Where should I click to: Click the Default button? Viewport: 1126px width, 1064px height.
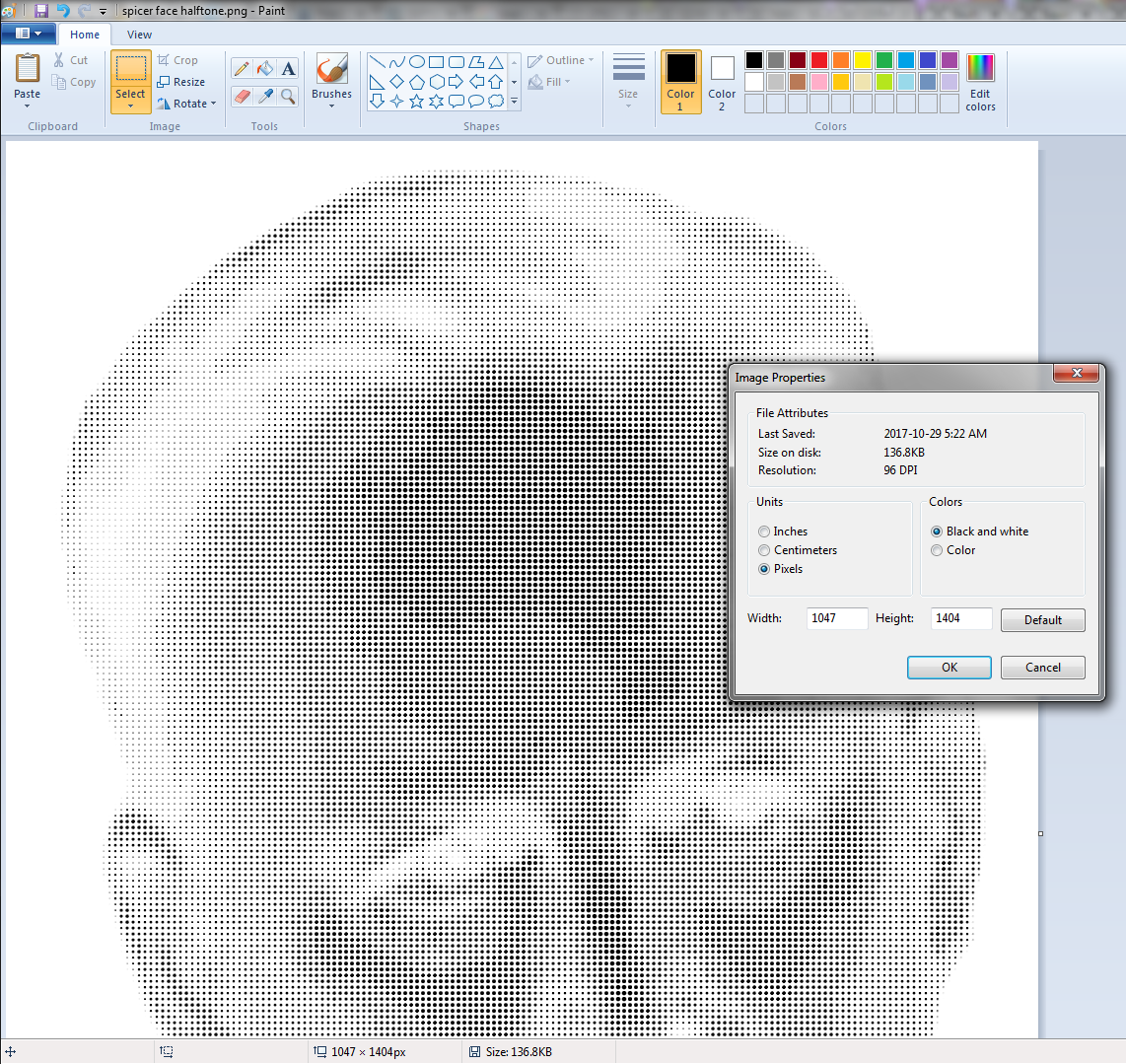point(1042,619)
